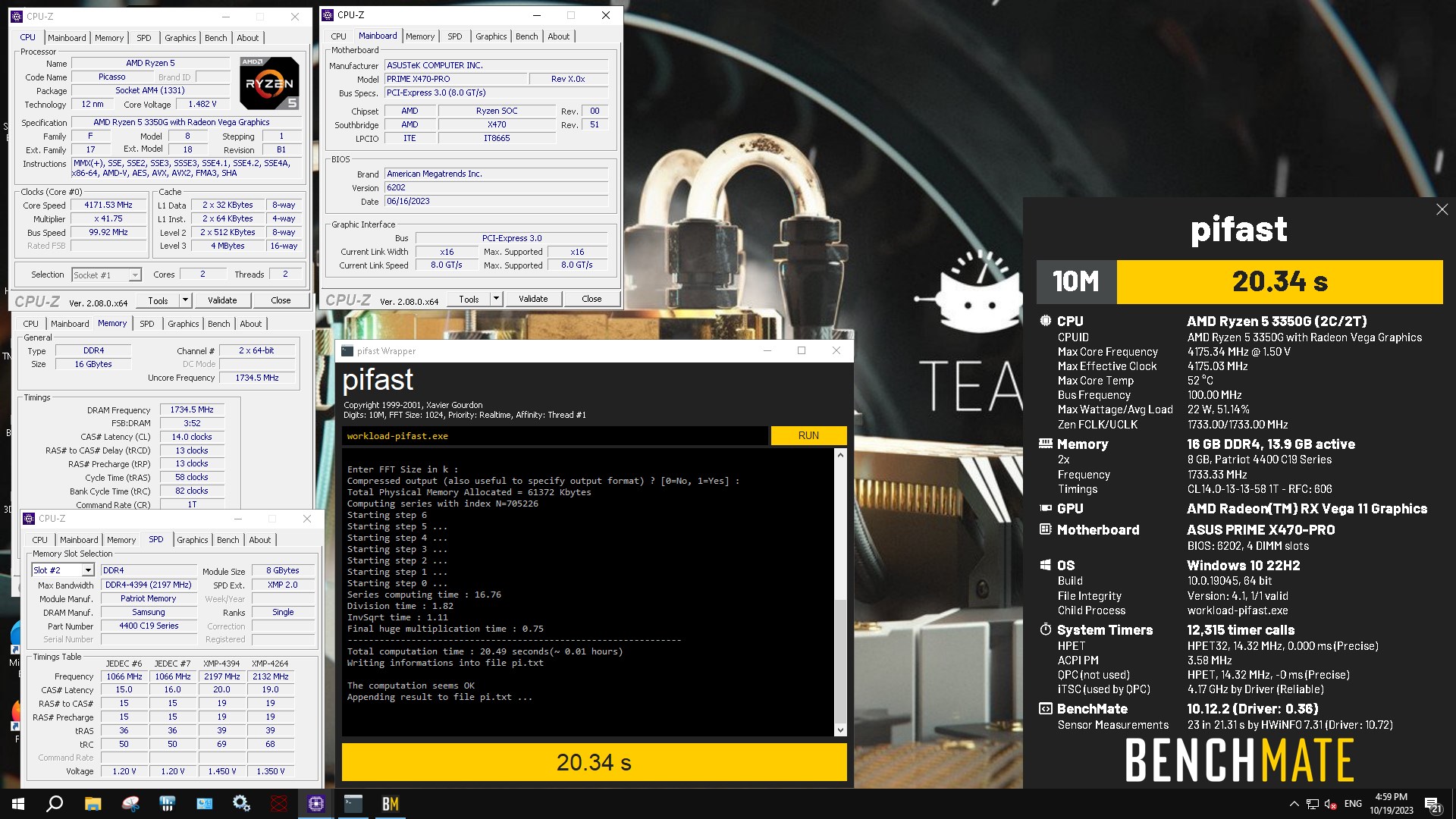1456x819 pixels.
Task: Click the 4400 C19 Series part number field
Action: point(148,626)
